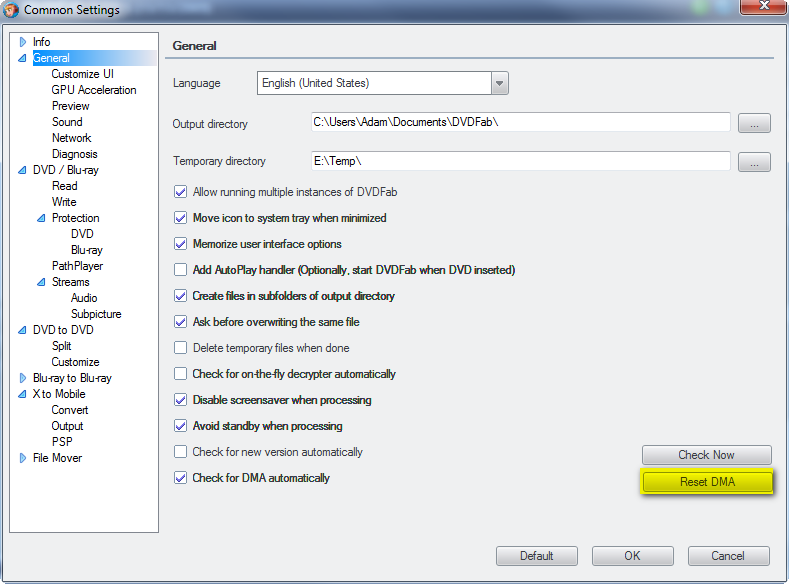Open Convert settings page
Viewport: 789px width, 584px height.
tap(69, 410)
